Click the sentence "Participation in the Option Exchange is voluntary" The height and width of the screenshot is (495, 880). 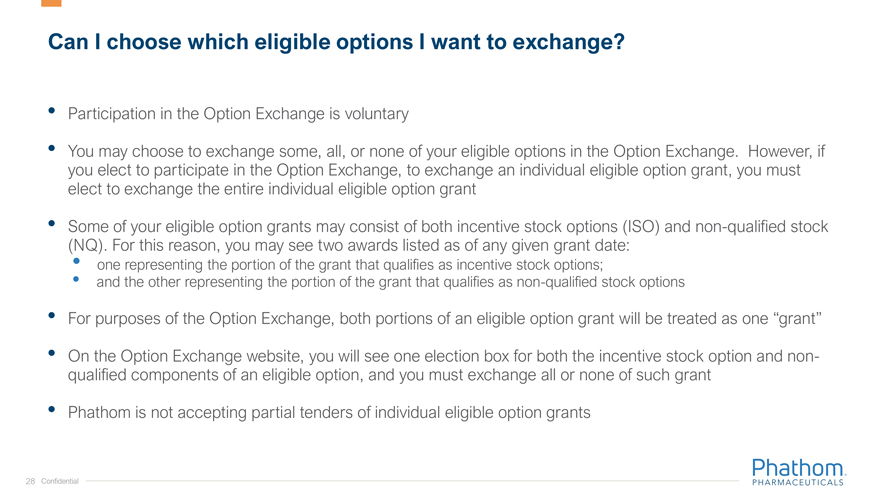click(238, 114)
